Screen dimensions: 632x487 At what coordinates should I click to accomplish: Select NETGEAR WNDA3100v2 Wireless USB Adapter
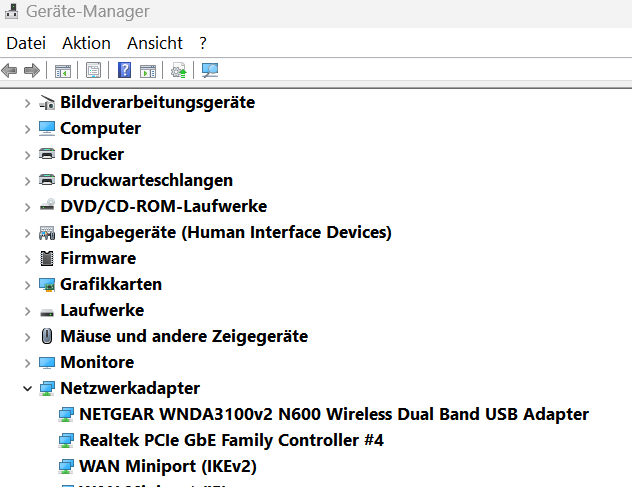333,414
